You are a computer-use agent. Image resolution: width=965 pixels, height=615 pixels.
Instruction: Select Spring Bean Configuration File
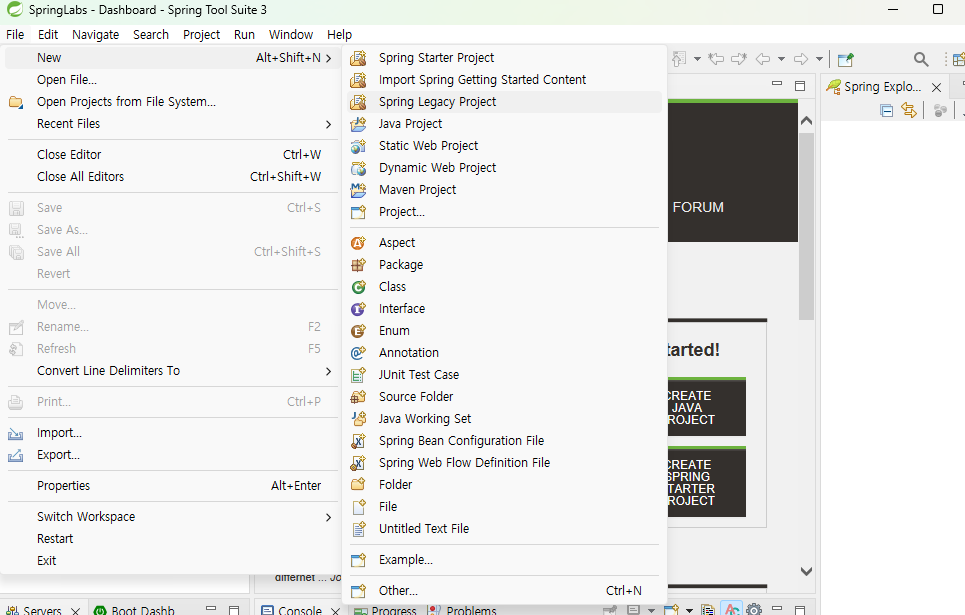[504, 441]
